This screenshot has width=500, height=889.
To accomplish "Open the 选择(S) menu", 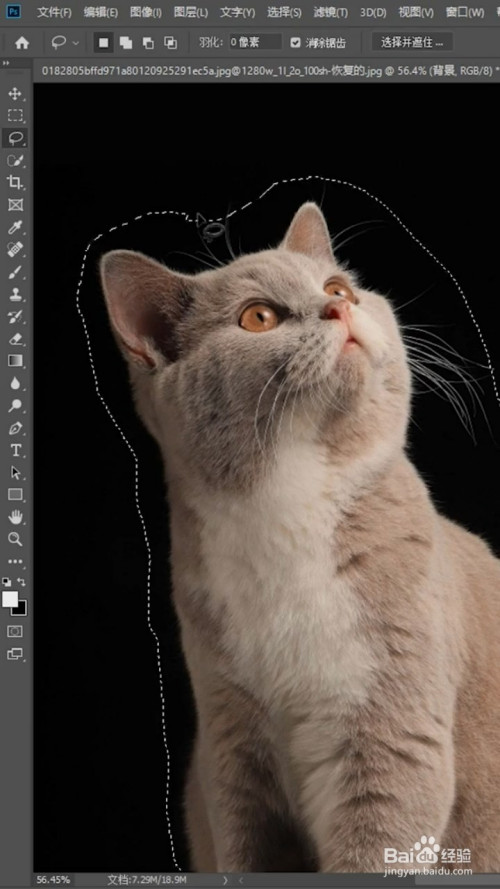I will (284, 12).
